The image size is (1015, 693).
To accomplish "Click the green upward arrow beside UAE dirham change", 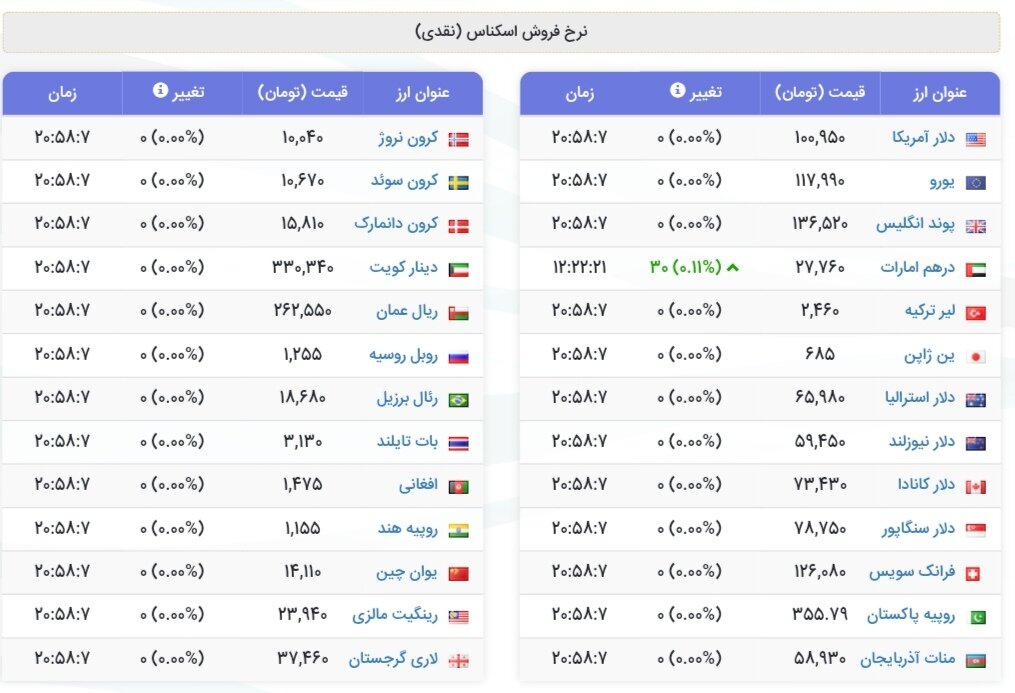I will click(x=733, y=268).
